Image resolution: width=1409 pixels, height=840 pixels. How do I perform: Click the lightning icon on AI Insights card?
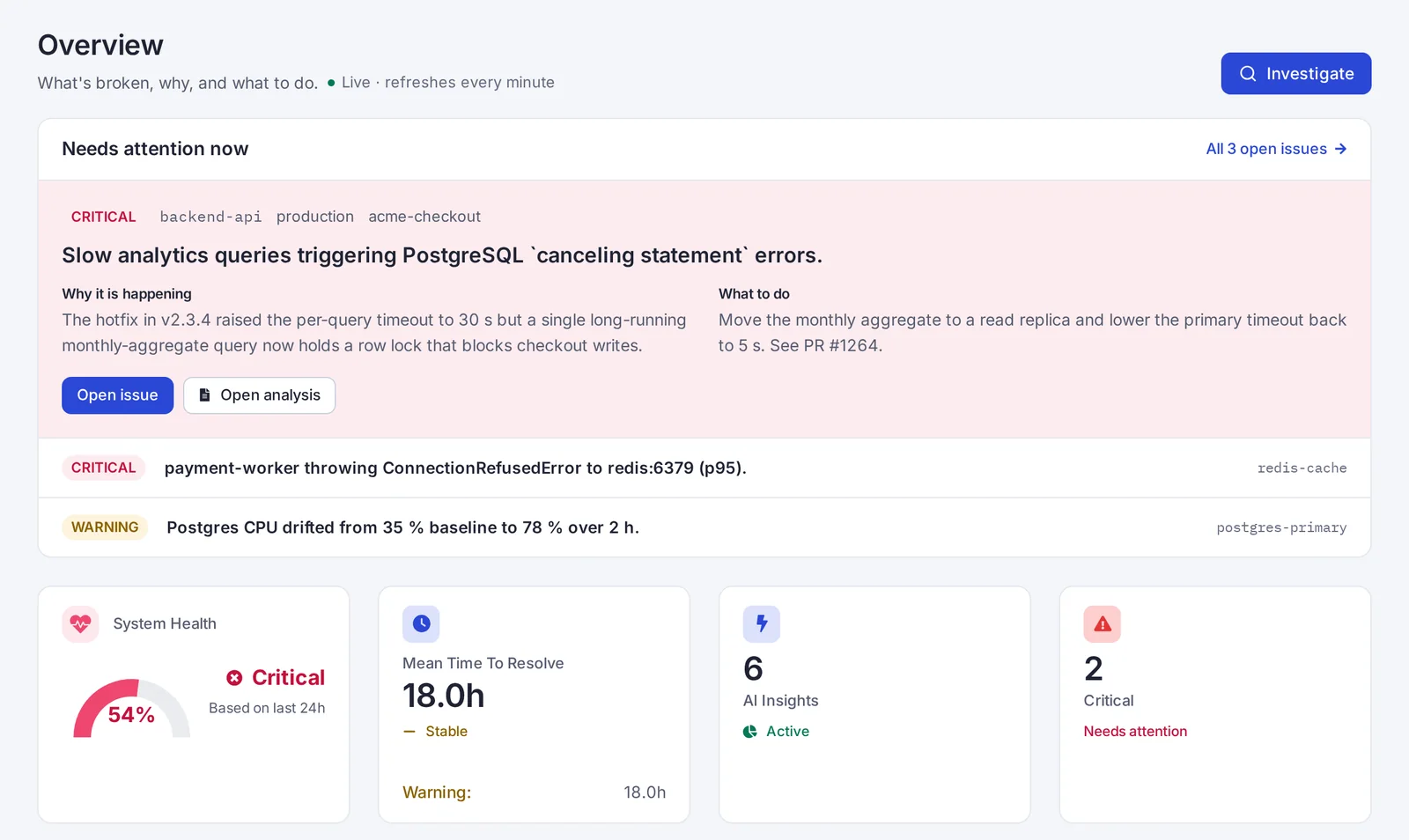(x=762, y=624)
